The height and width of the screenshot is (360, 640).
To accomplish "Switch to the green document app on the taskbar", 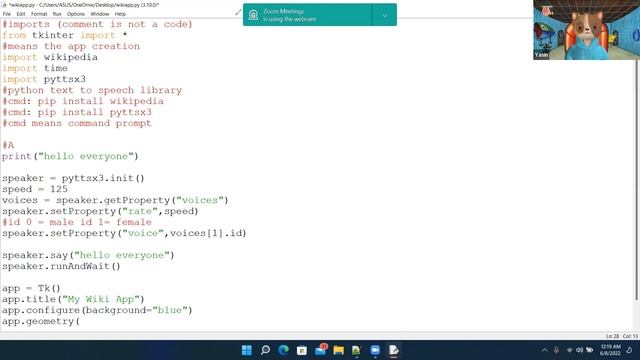I will click(356, 350).
